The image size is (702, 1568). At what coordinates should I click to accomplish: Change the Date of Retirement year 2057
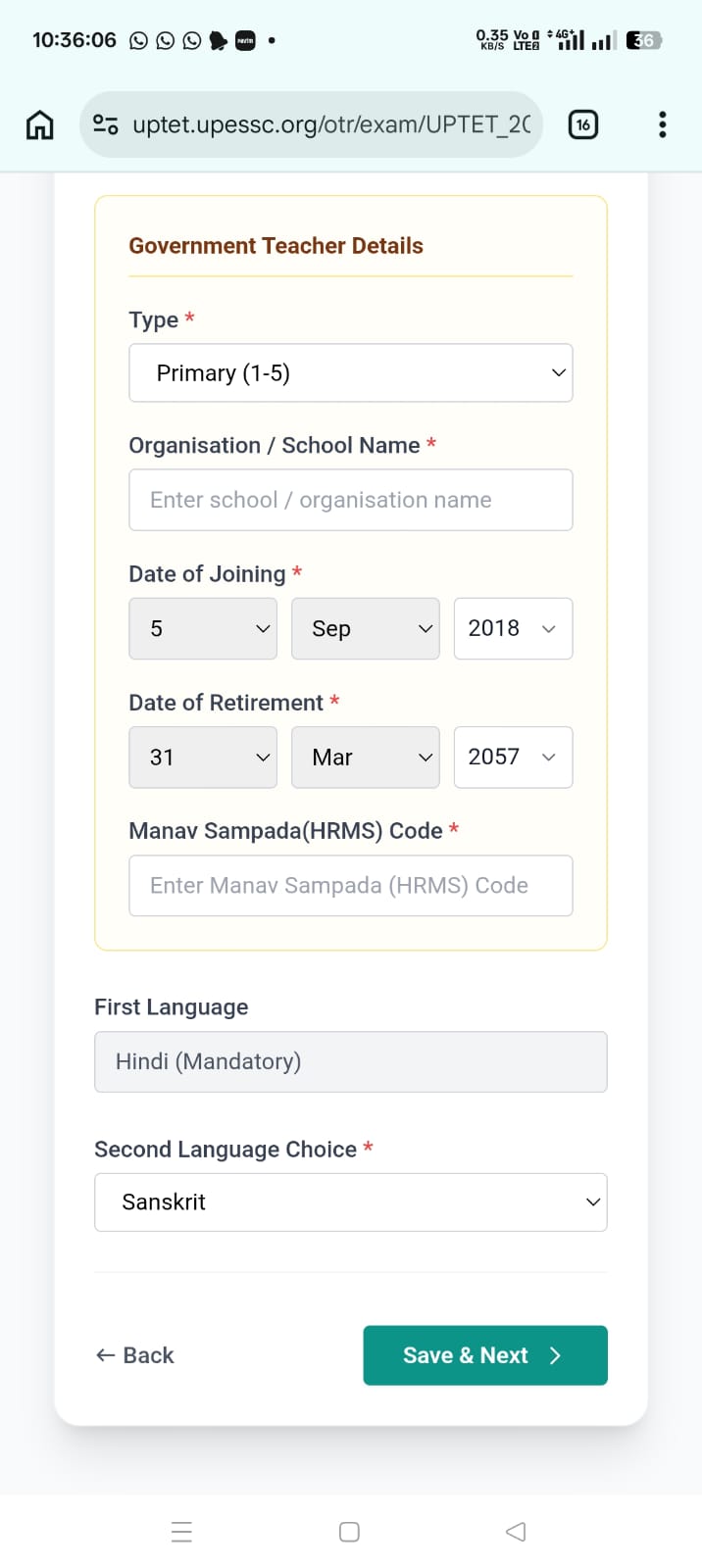(513, 758)
